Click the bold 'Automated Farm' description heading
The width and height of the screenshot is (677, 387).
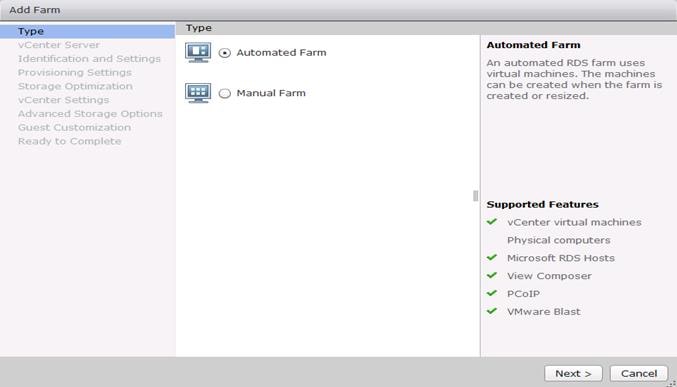[x=533, y=45]
